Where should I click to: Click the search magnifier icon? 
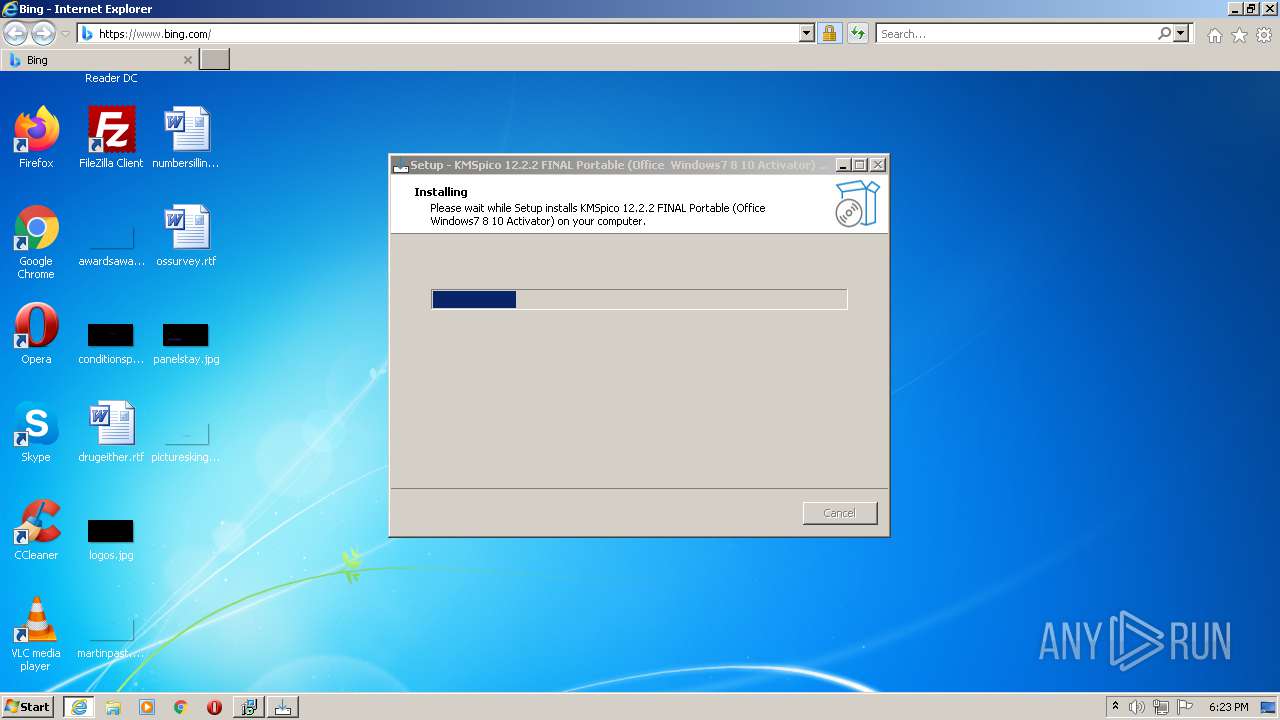point(1164,33)
